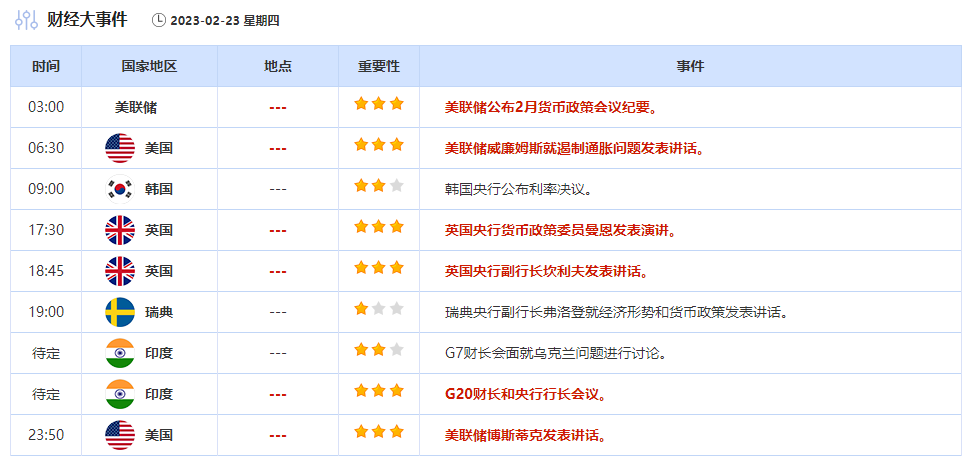The width and height of the screenshot is (969, 461).
Task: Click the 国家地区 column header
Action: click(149, 66)
